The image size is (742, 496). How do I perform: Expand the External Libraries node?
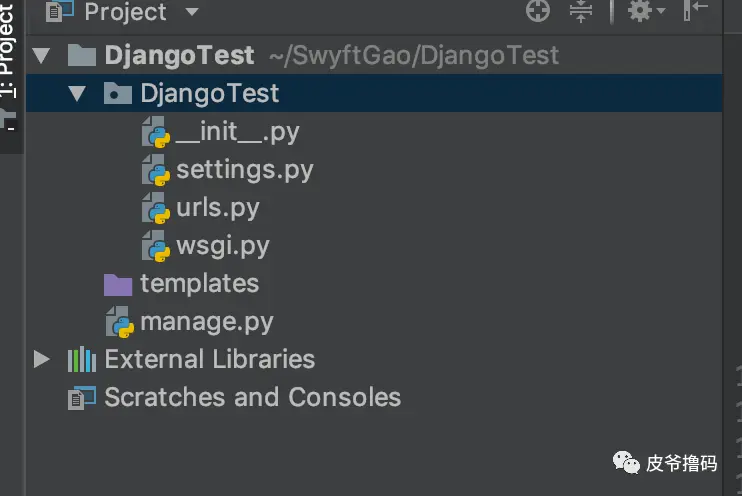[x=41, y=359]
